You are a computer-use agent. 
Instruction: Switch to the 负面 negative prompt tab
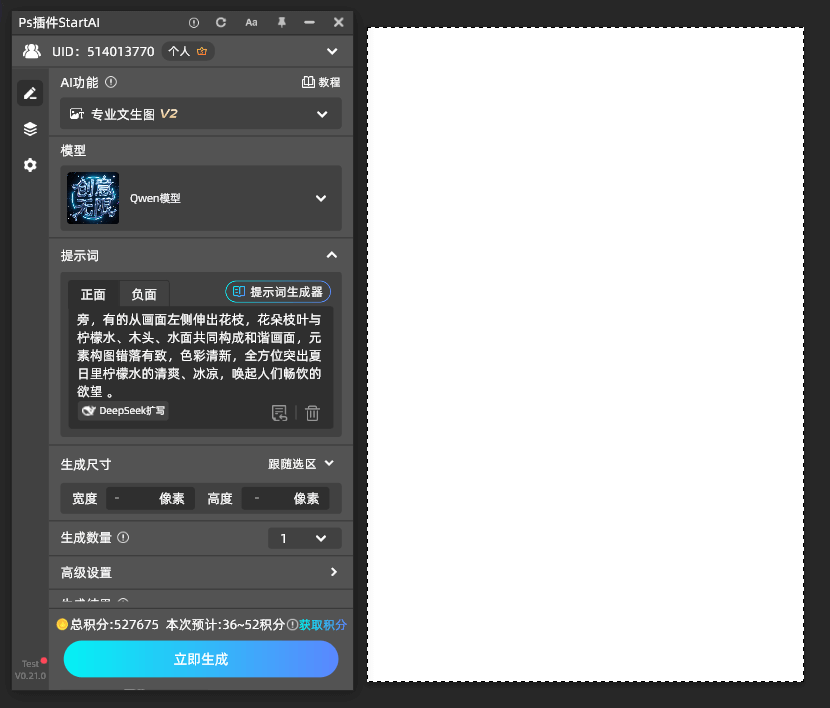tap(143, 294)
